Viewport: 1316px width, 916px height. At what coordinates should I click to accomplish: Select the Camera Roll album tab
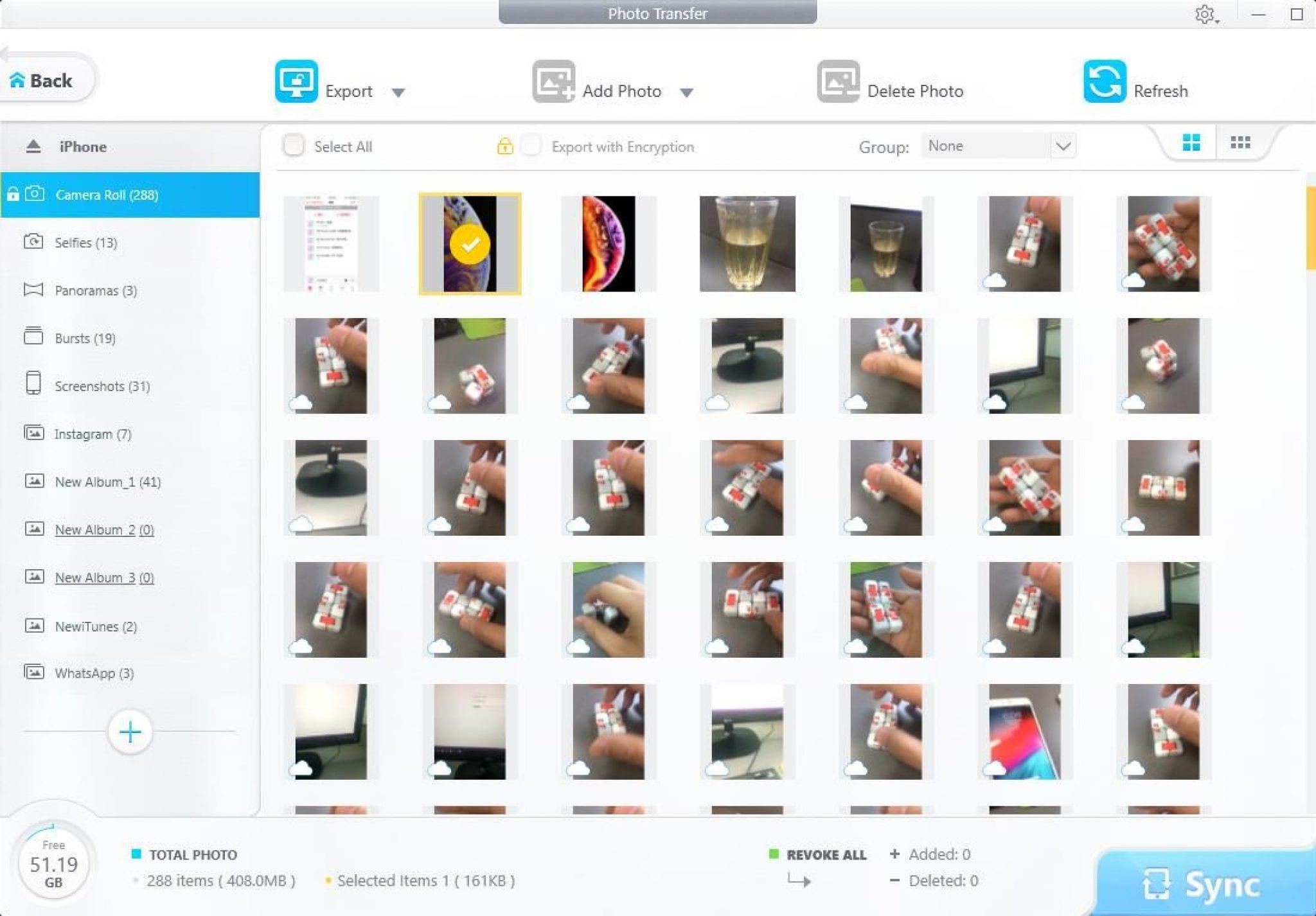pyautogui.click(x=109, y=195)
